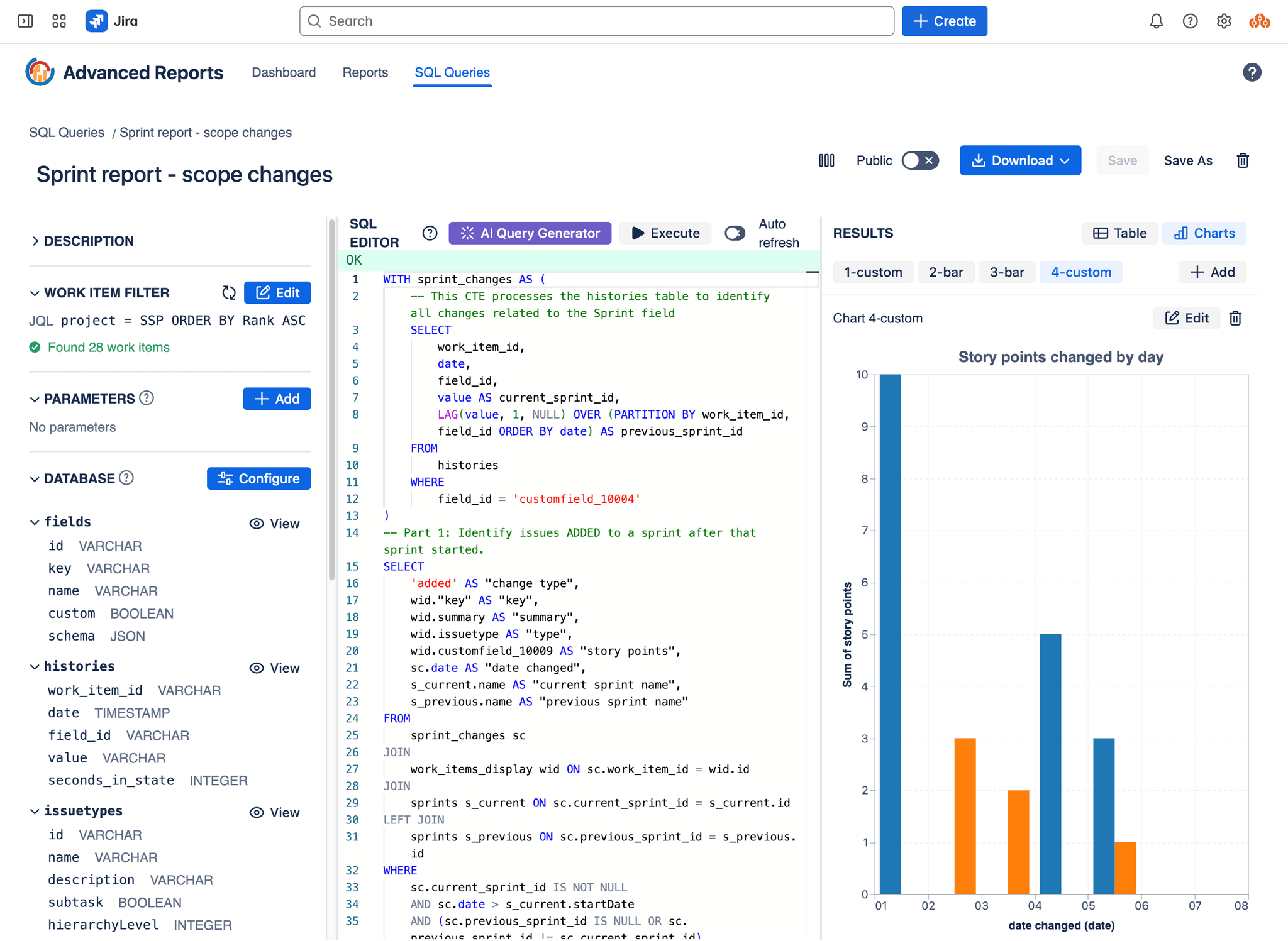This screenshot has height=941, width=1288.
Task: Collapse the issuetypes table tree
Action: click(35, 811)
